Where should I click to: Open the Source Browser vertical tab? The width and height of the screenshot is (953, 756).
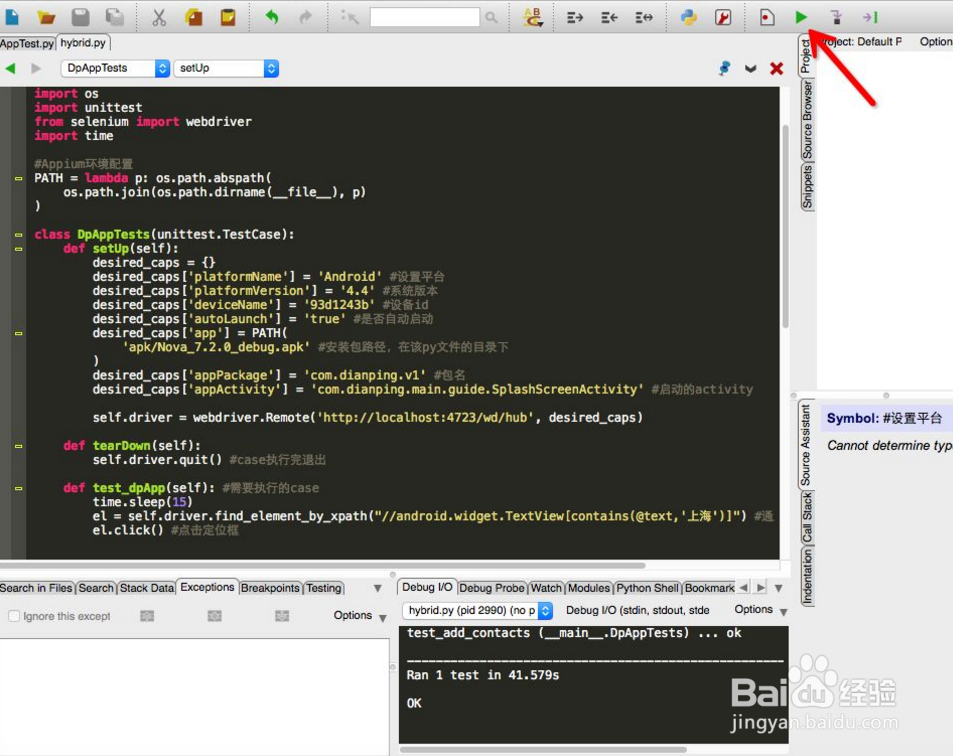(807, 120)
